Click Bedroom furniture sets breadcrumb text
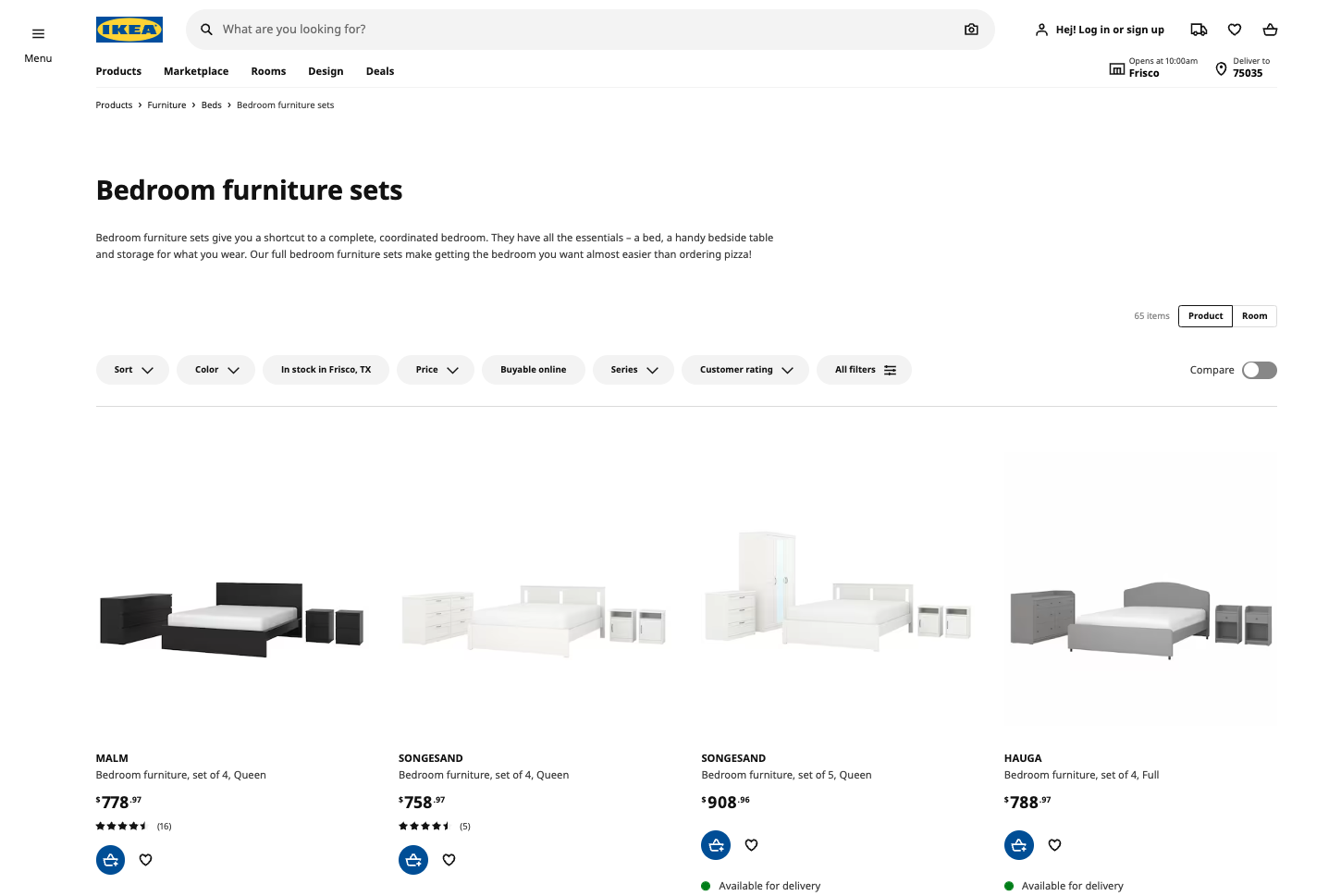The image size is (1341, 896). pyautogui.click(x=285, y=105)
